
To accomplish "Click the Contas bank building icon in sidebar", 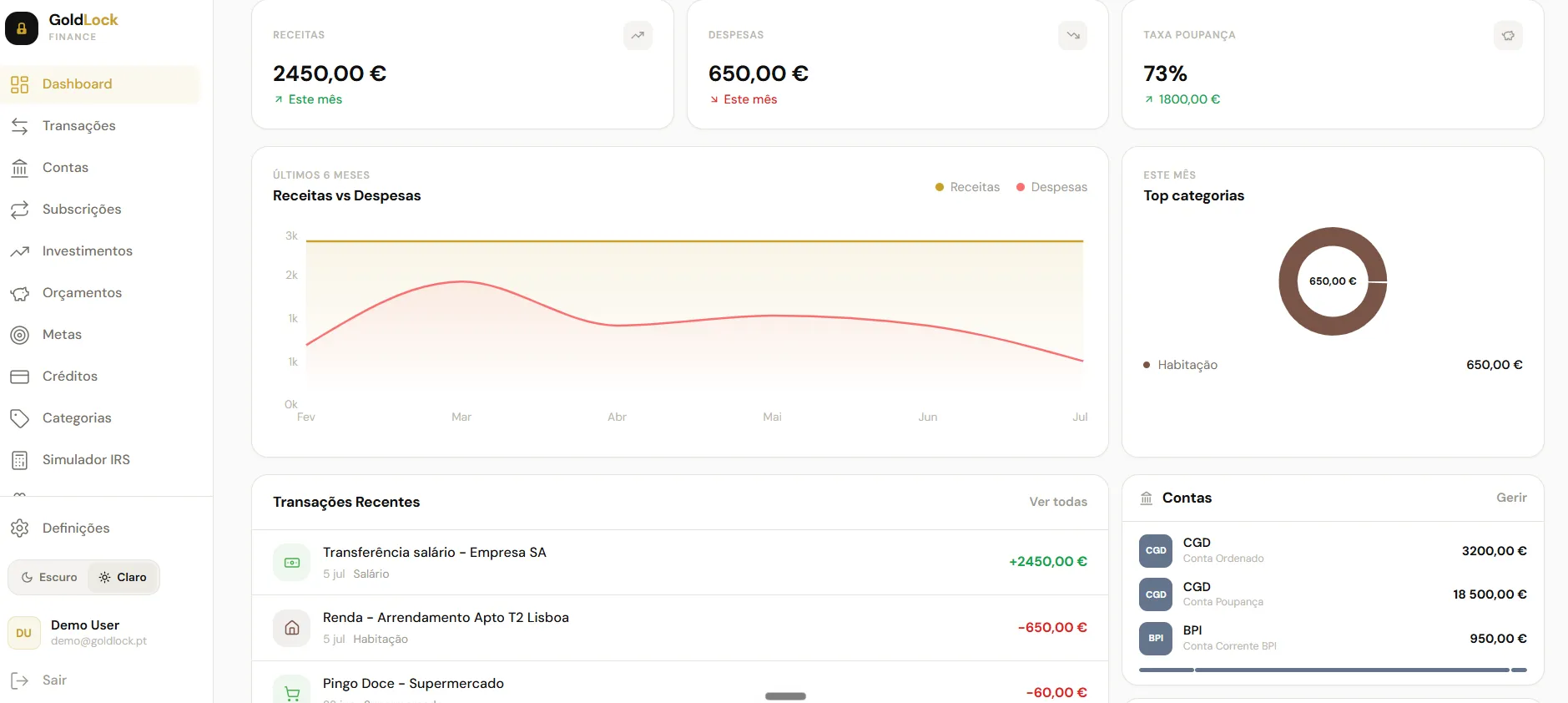I will tap(20, 168).
